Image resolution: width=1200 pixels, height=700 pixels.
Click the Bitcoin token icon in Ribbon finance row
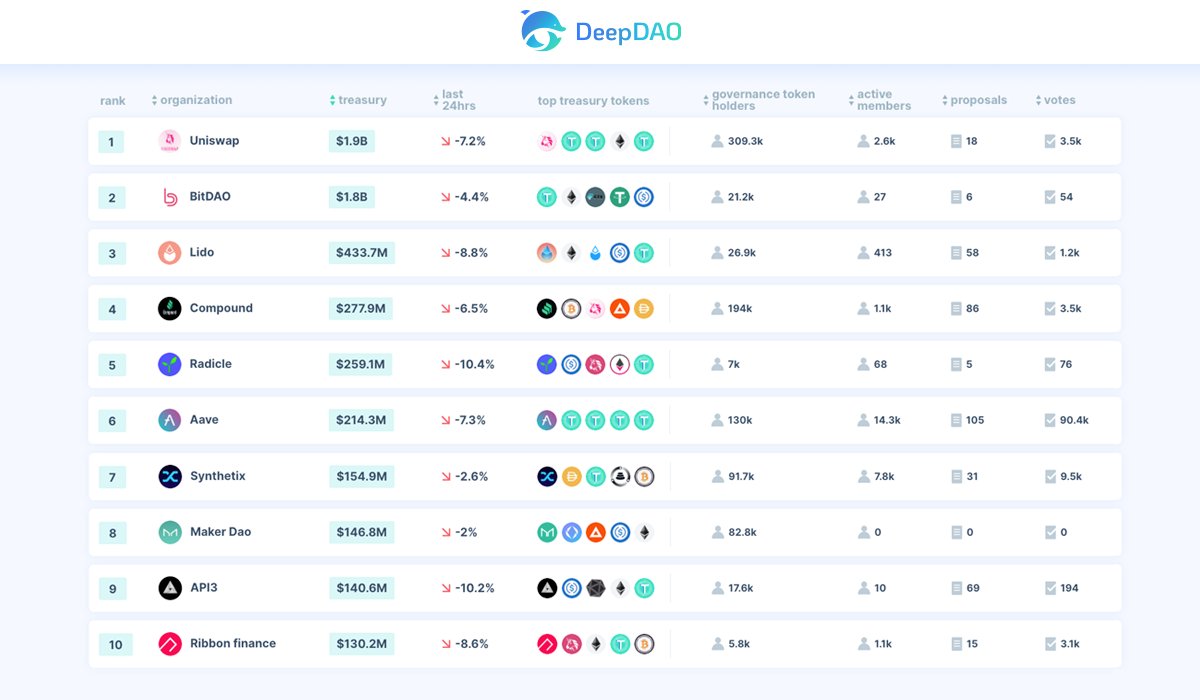point(644,644)
